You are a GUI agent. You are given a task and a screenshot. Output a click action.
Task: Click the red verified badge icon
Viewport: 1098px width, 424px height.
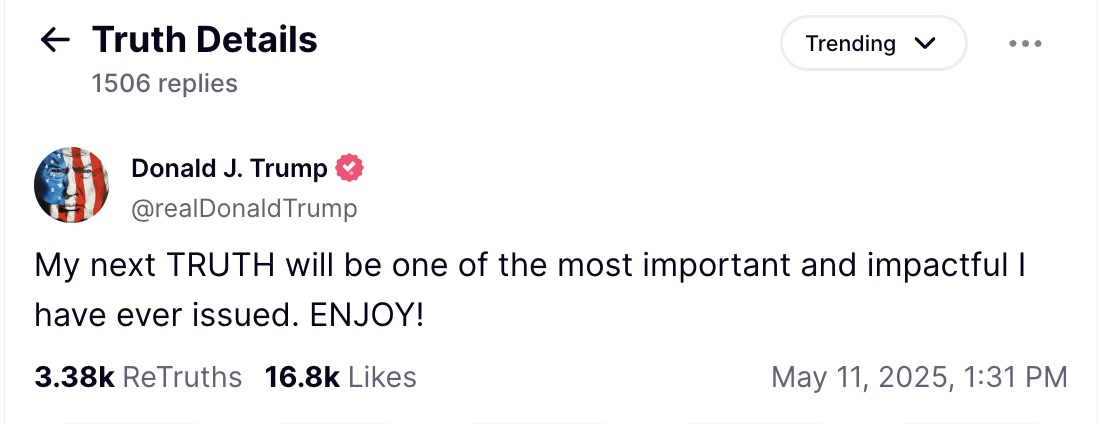click(x=349, y=168)
